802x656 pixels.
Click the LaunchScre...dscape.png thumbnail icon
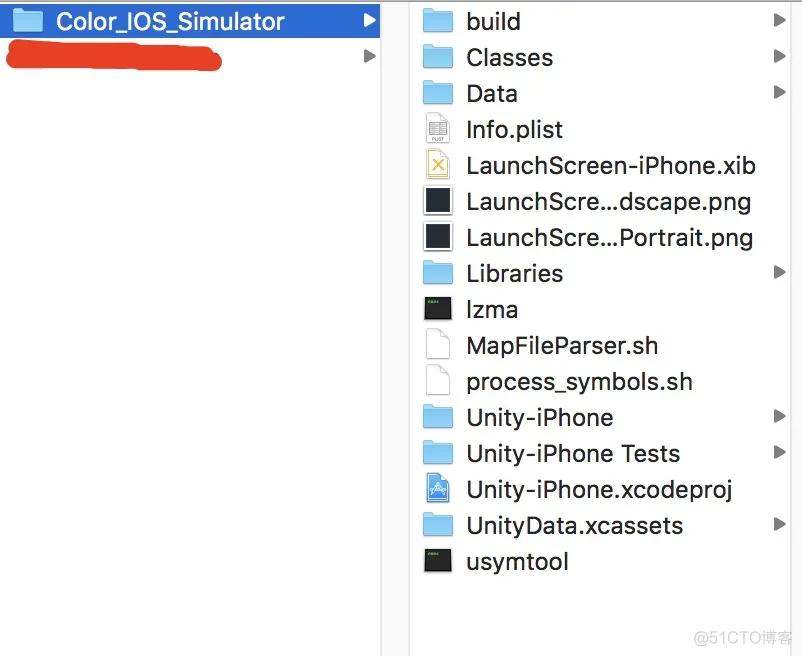[x=438, y=200]
